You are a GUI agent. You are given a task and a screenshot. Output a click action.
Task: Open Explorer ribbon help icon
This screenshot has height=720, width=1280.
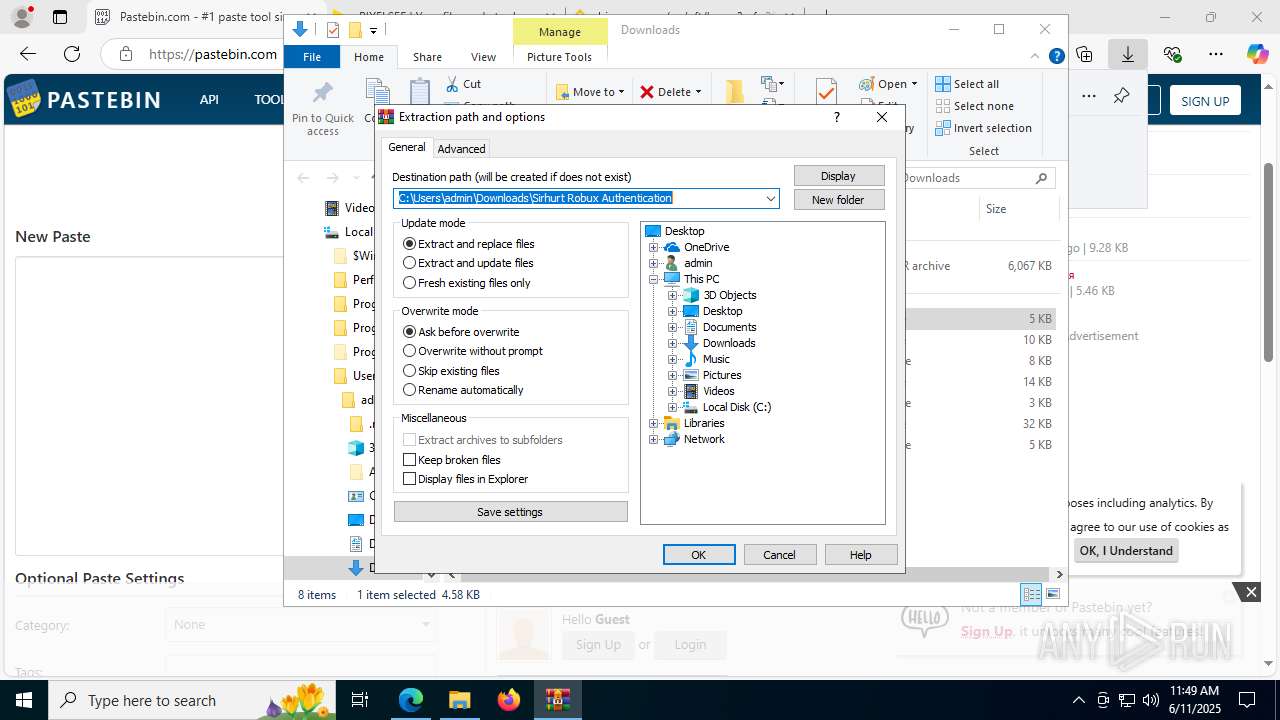point(1056,56)
